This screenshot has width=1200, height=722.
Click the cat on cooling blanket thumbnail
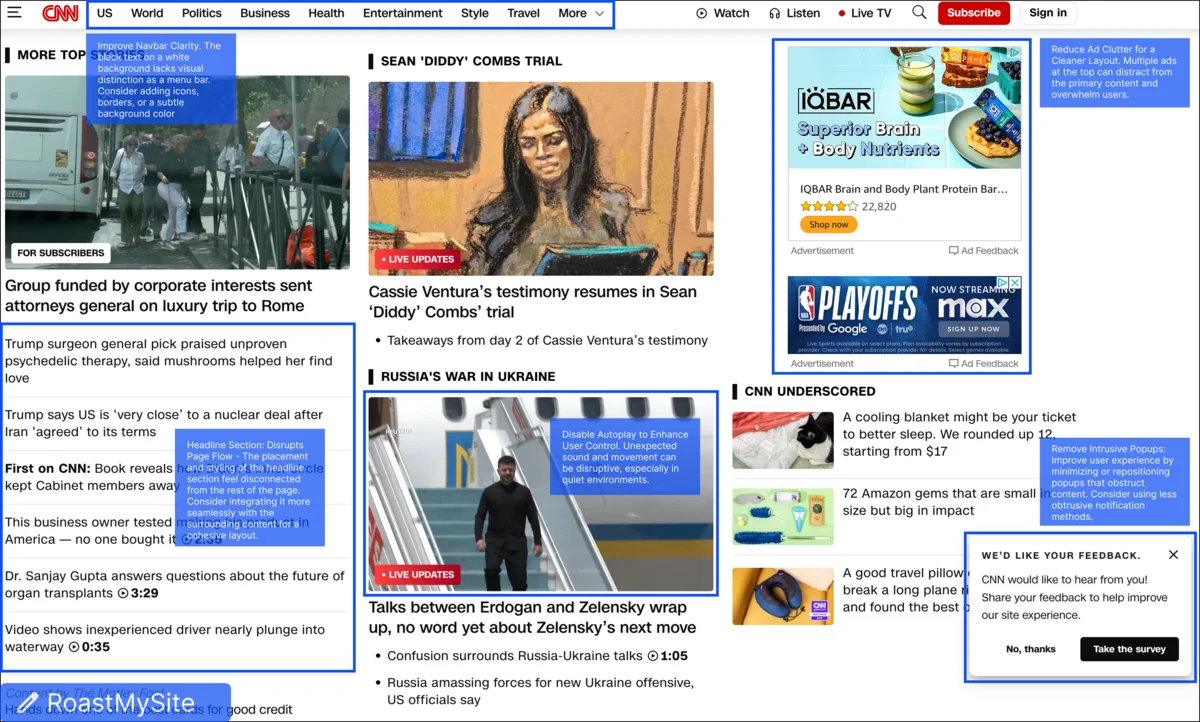[x=783, y=440]
